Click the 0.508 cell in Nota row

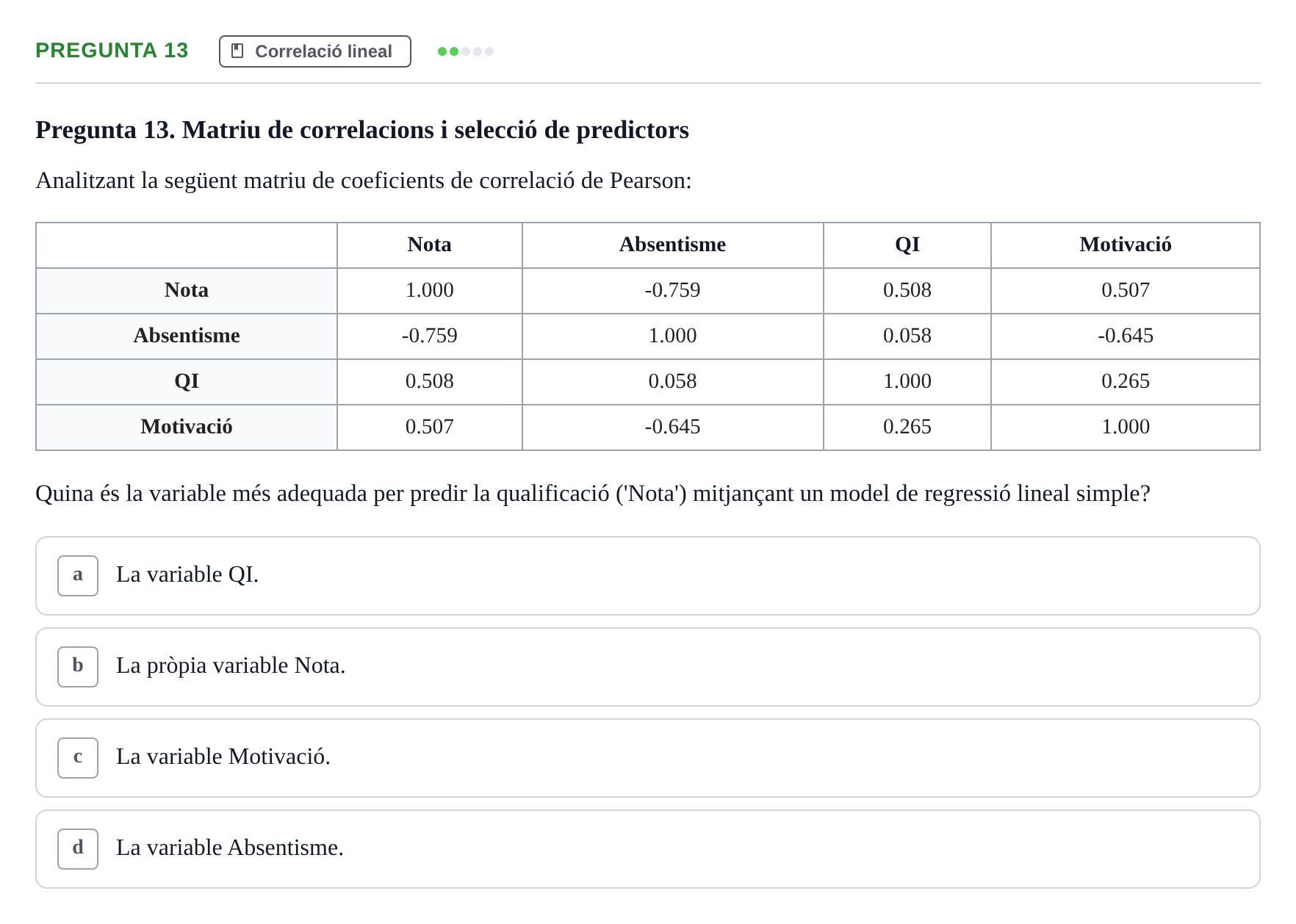(x=907, y=291)
